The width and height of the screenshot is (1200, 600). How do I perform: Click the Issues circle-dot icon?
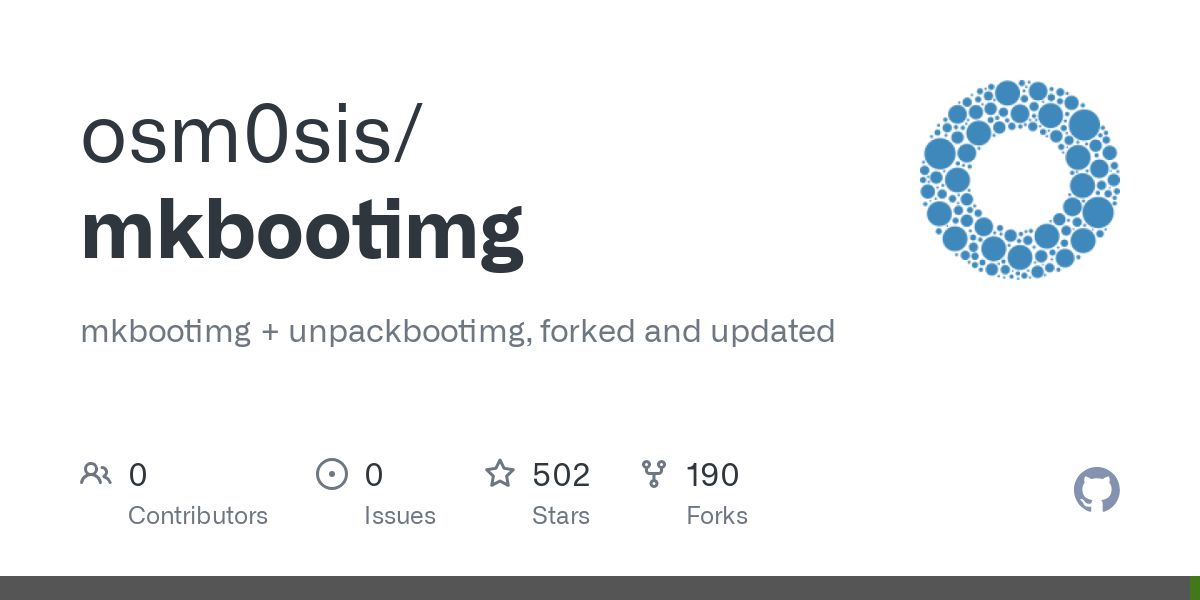click(x=332, y=474)
